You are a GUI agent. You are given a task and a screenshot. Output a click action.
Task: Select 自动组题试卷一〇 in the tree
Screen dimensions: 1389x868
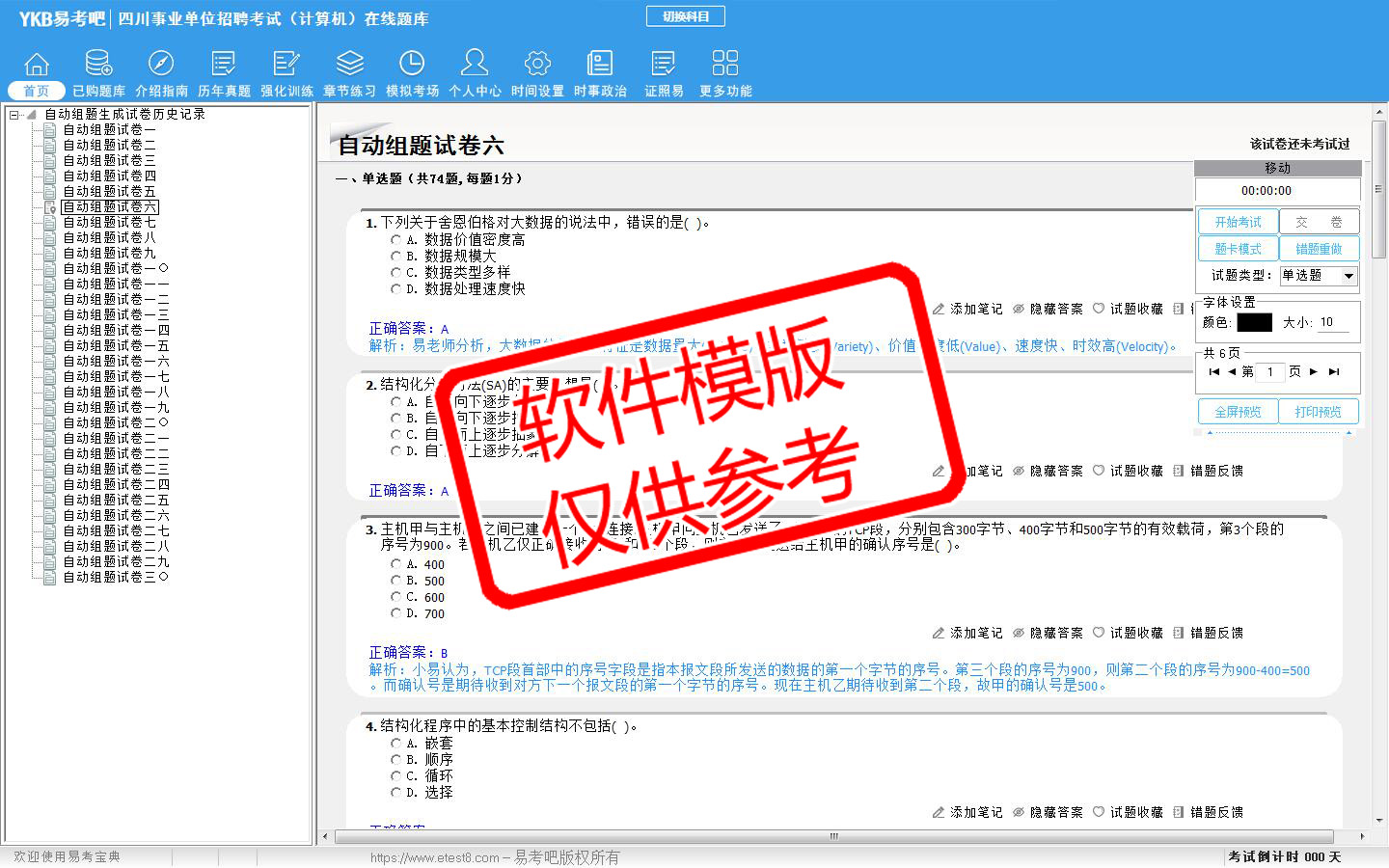coord(116,268)
